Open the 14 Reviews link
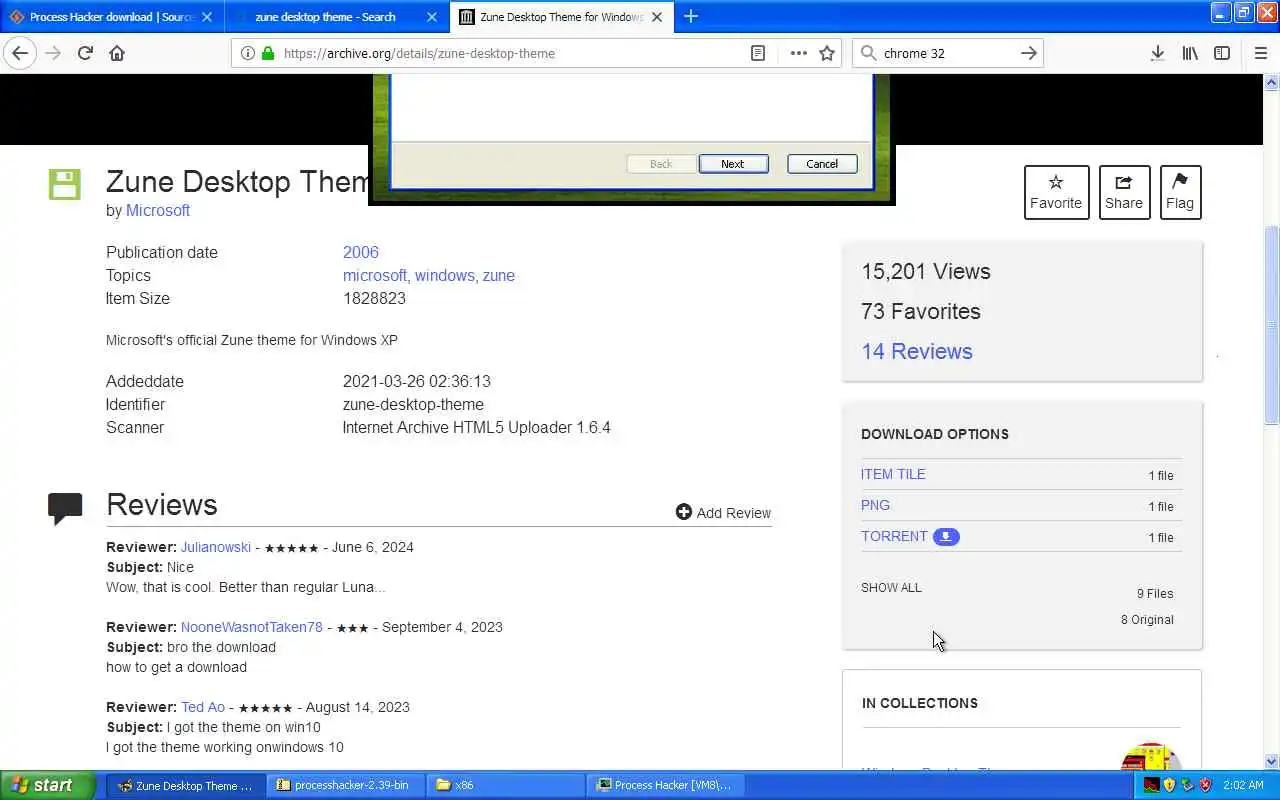Image resolution: width=1280 pixels, height=800 pixels. (917, 351)
